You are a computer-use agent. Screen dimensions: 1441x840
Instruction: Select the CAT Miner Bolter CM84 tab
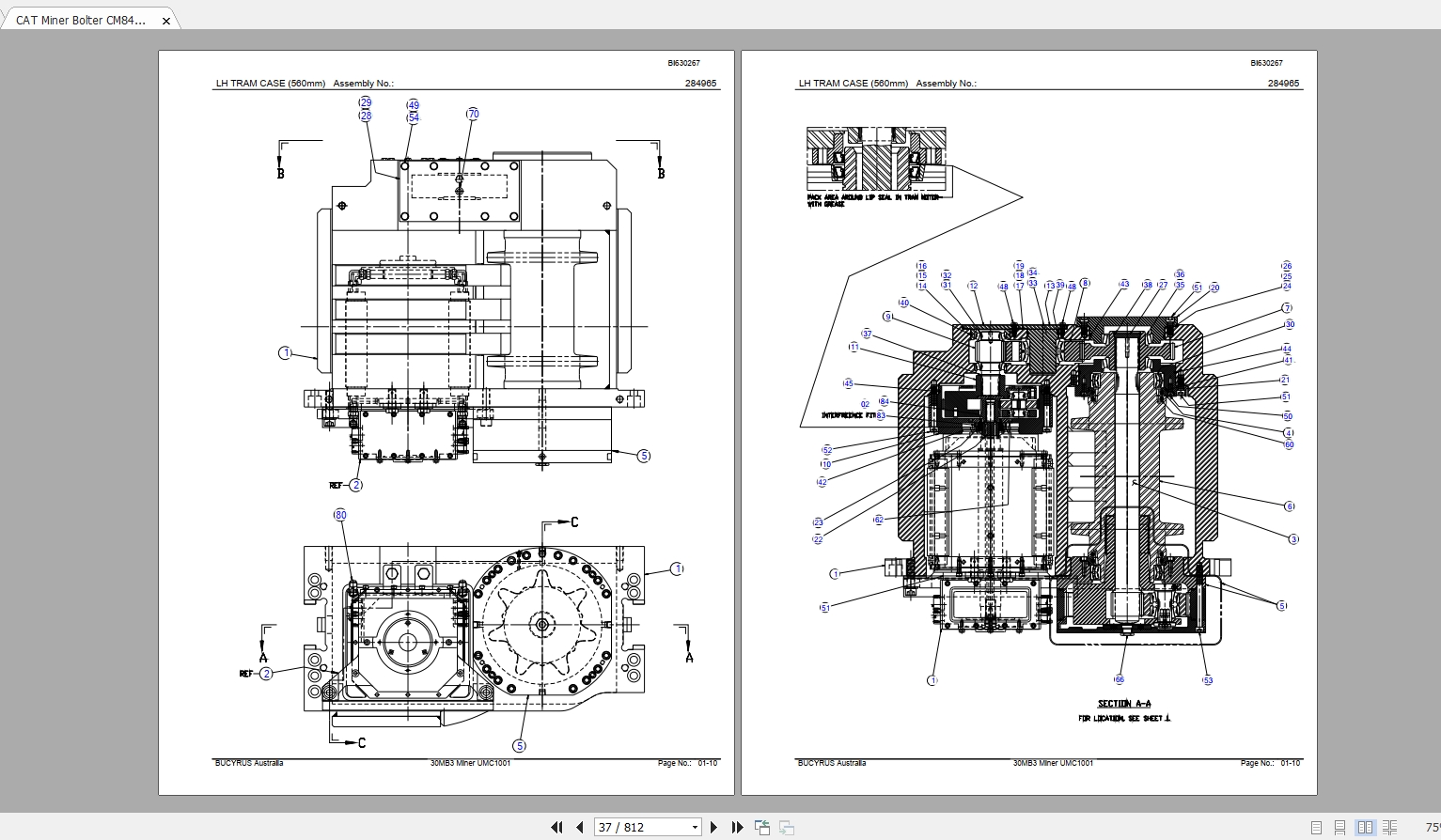(x=81, y=20)
